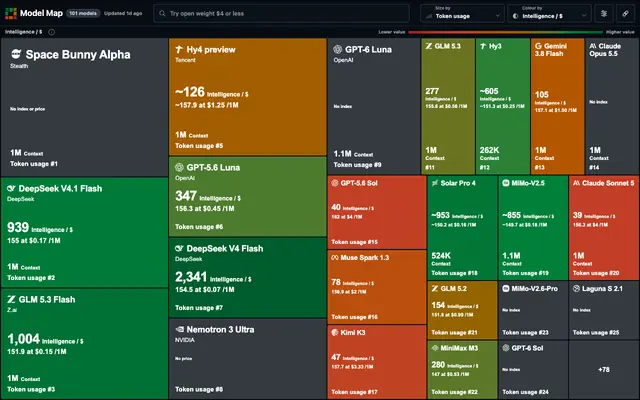The image size is (640, 400).
Task: Click the lower-to-higher value colour legend bar
Action: click(505, 32)
